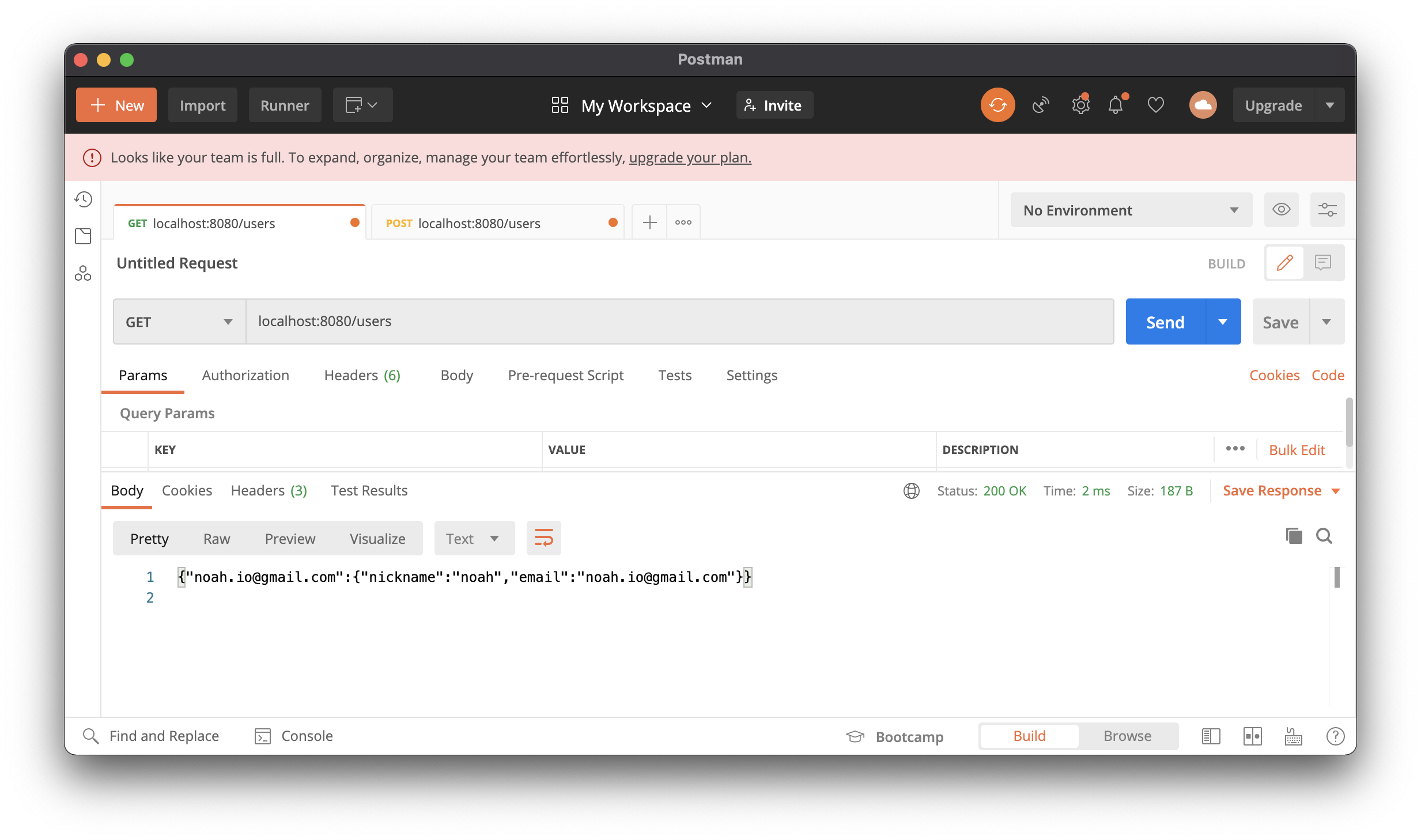The height and width of the screenshot is (840, 1421).
Task: Open the comments icon beside Build
Action: tap(1322, 263)
